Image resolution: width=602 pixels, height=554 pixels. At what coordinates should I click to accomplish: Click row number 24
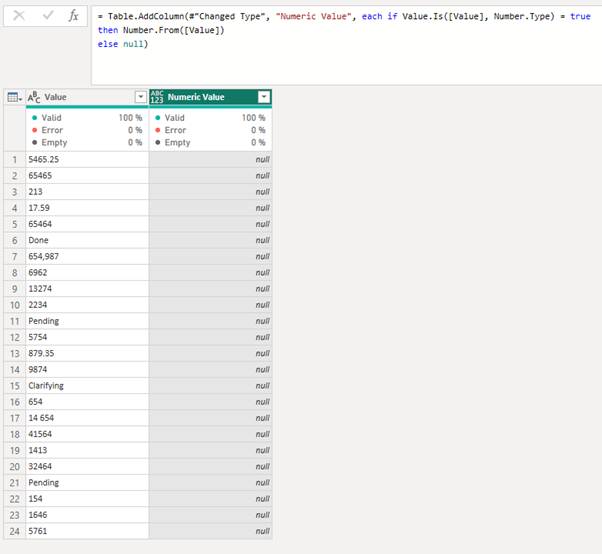(13, 530)
